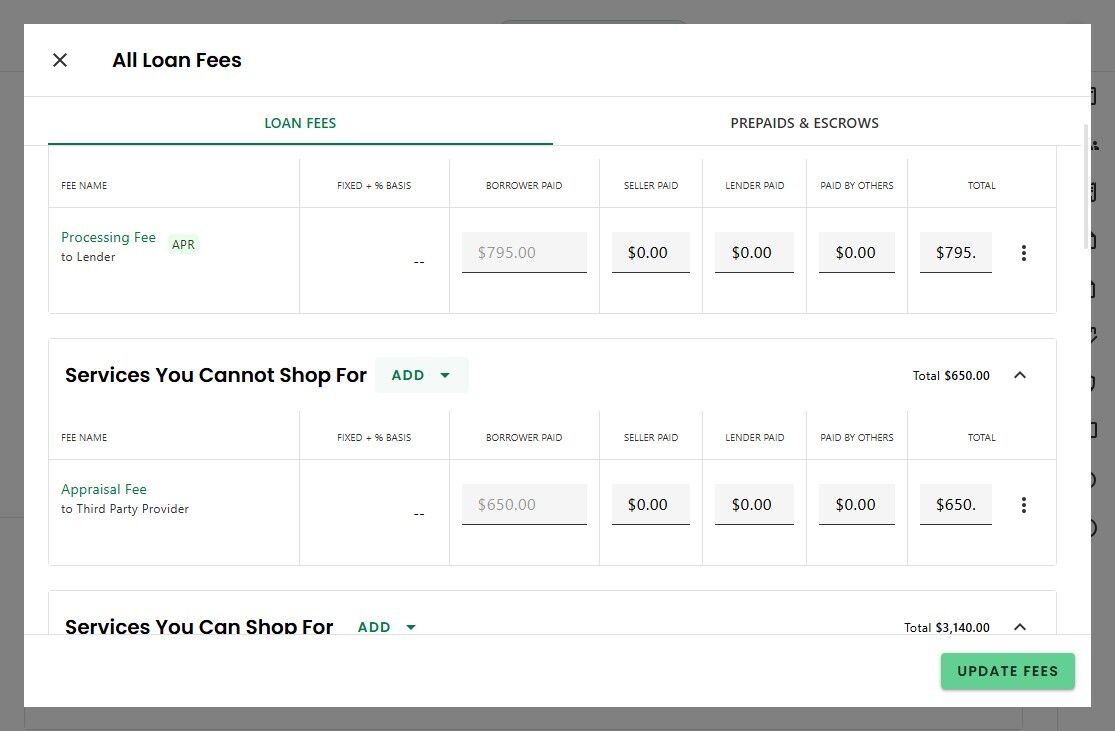Edit Processing Fee Lender Paid amount
This screenshot has height=731, width=1115.
click(753, 253)
